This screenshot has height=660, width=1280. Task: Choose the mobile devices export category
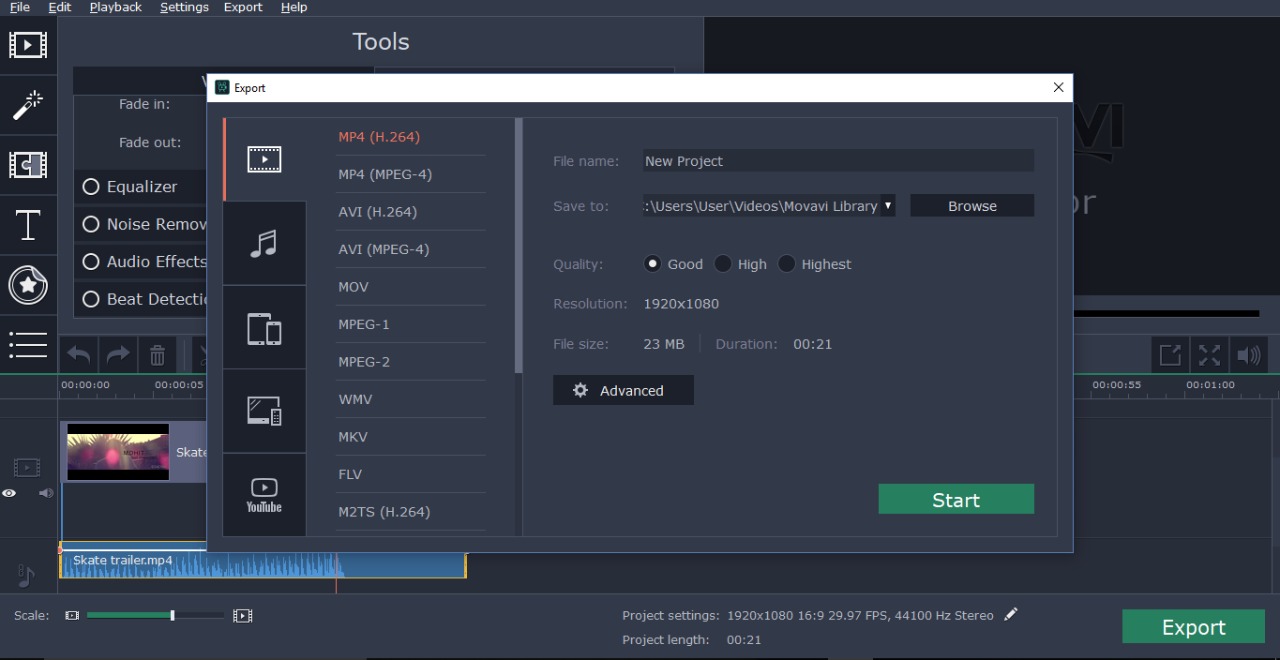(264, 327)
